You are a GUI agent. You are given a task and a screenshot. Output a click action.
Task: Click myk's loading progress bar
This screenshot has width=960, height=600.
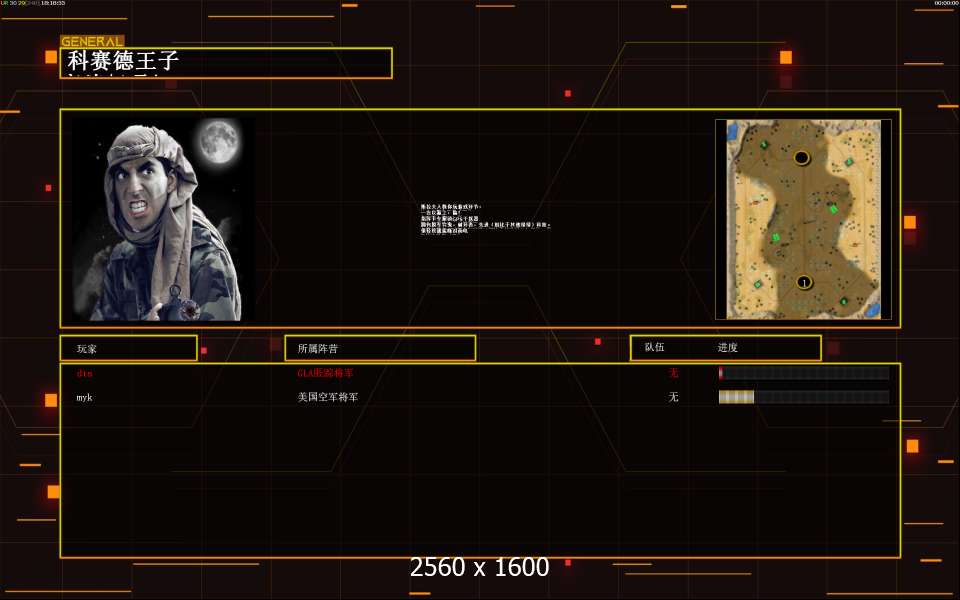pyautogui.click(x=804, y=397)
